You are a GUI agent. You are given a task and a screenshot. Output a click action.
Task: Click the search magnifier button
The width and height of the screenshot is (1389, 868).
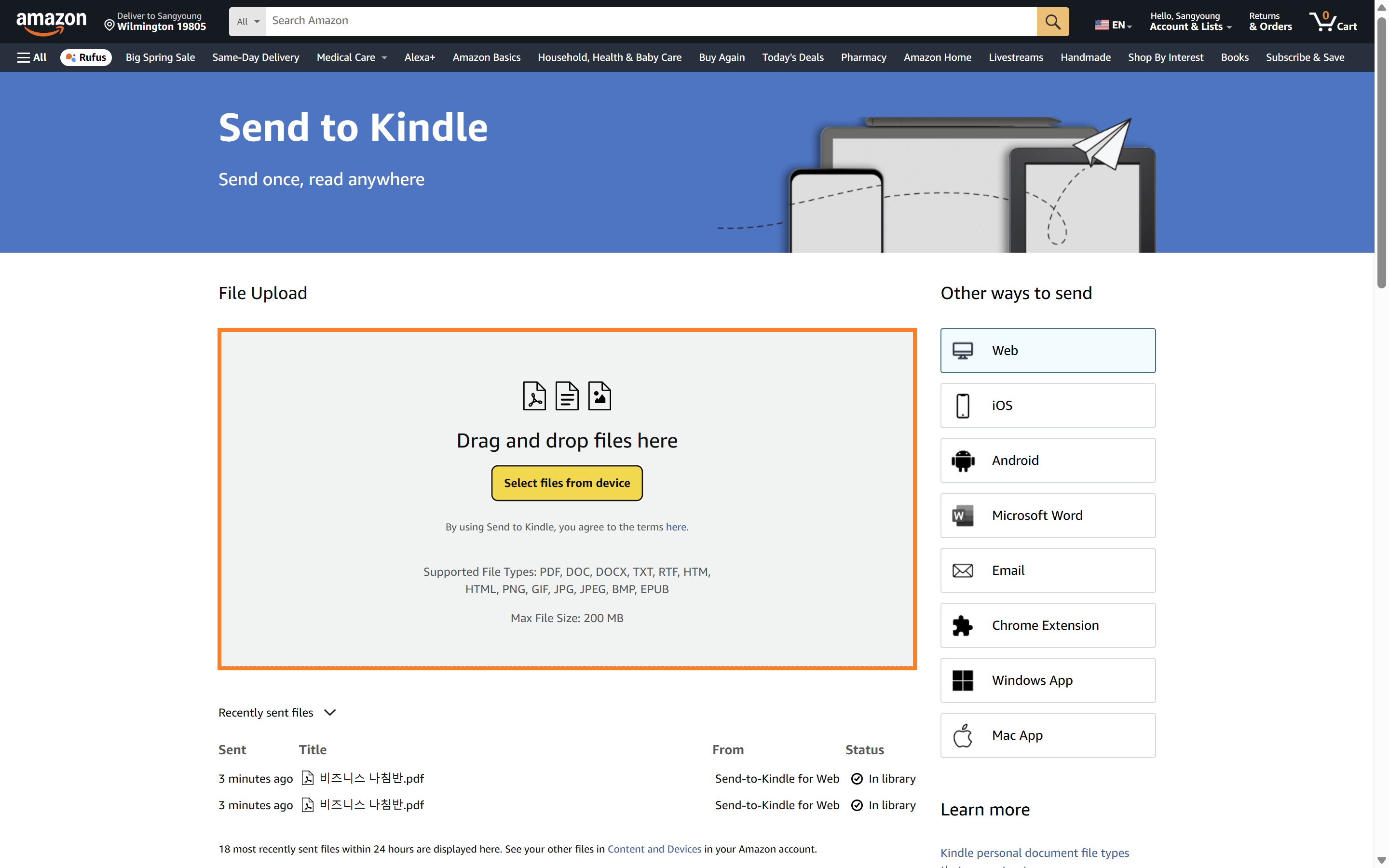tap(1053, 22)
